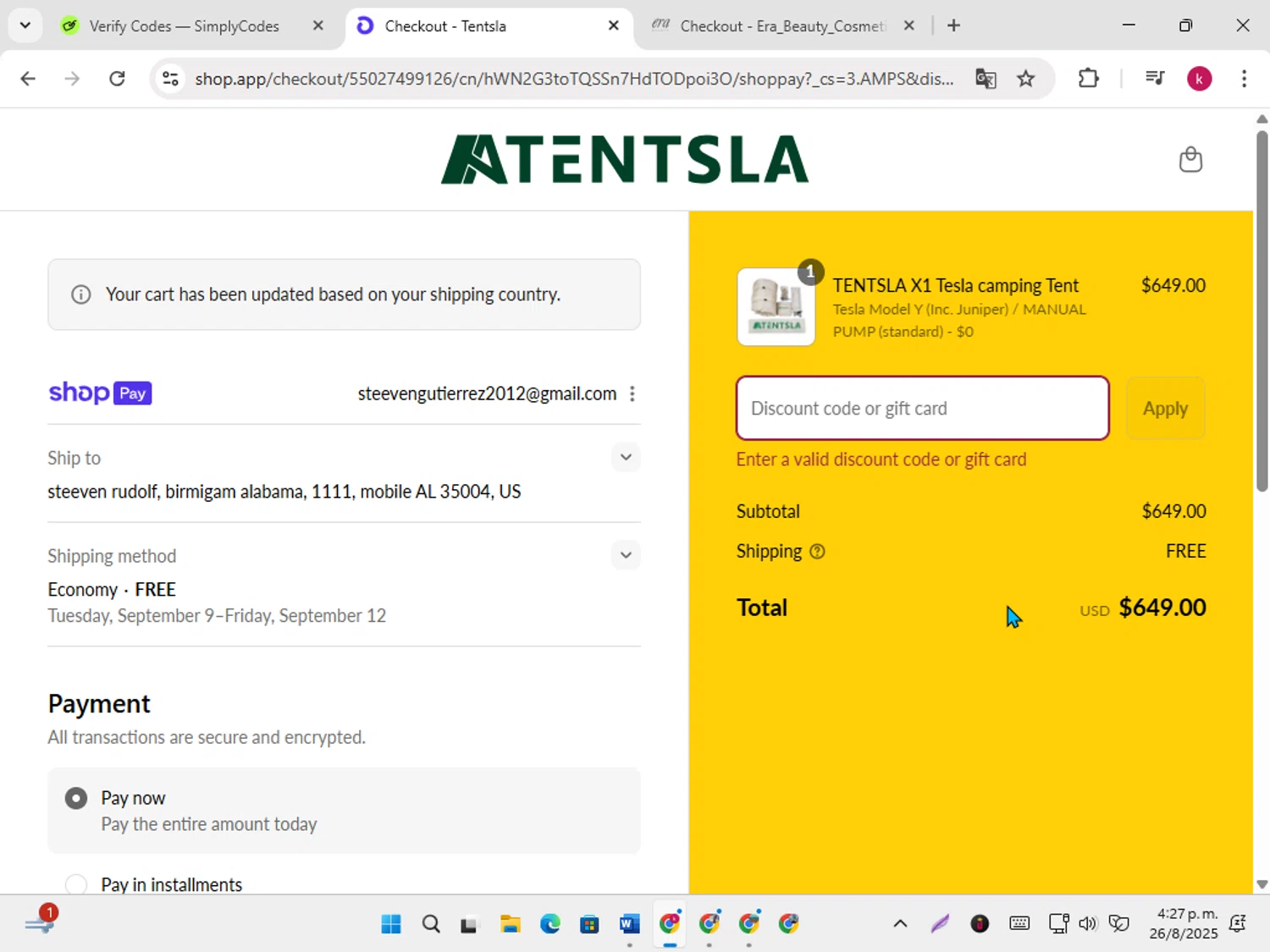Click the TENTSLA X1 tent product thumbnail
Image resolution: width=1270 pixels, height=952 pixels.
[776, 307]
